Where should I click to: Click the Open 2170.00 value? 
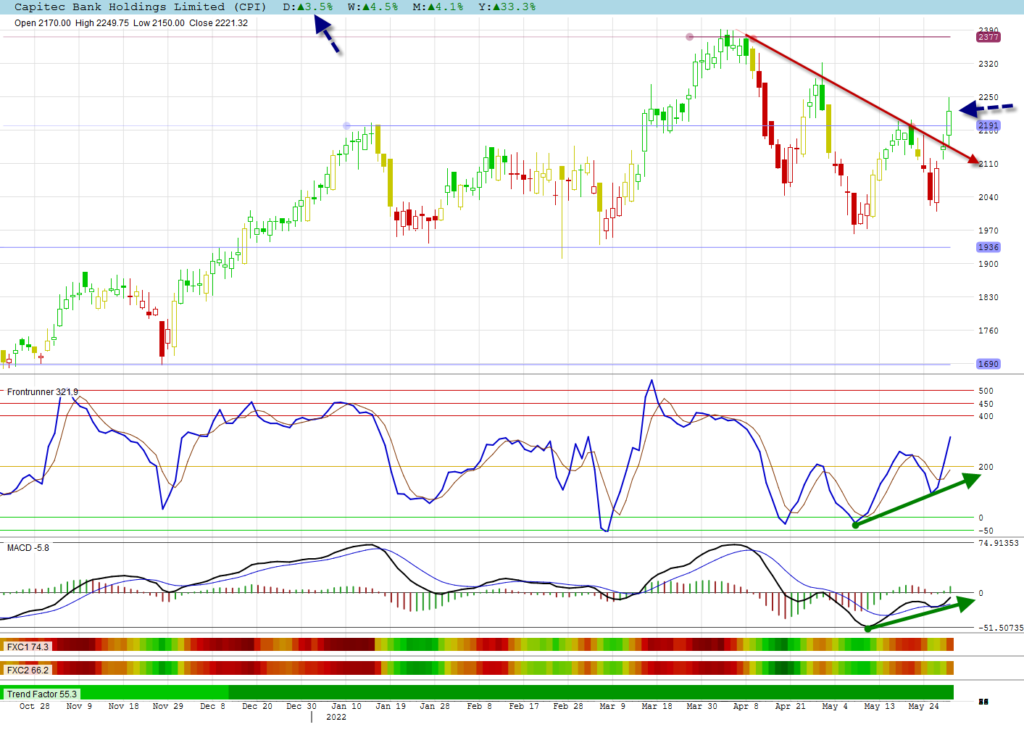42,23
